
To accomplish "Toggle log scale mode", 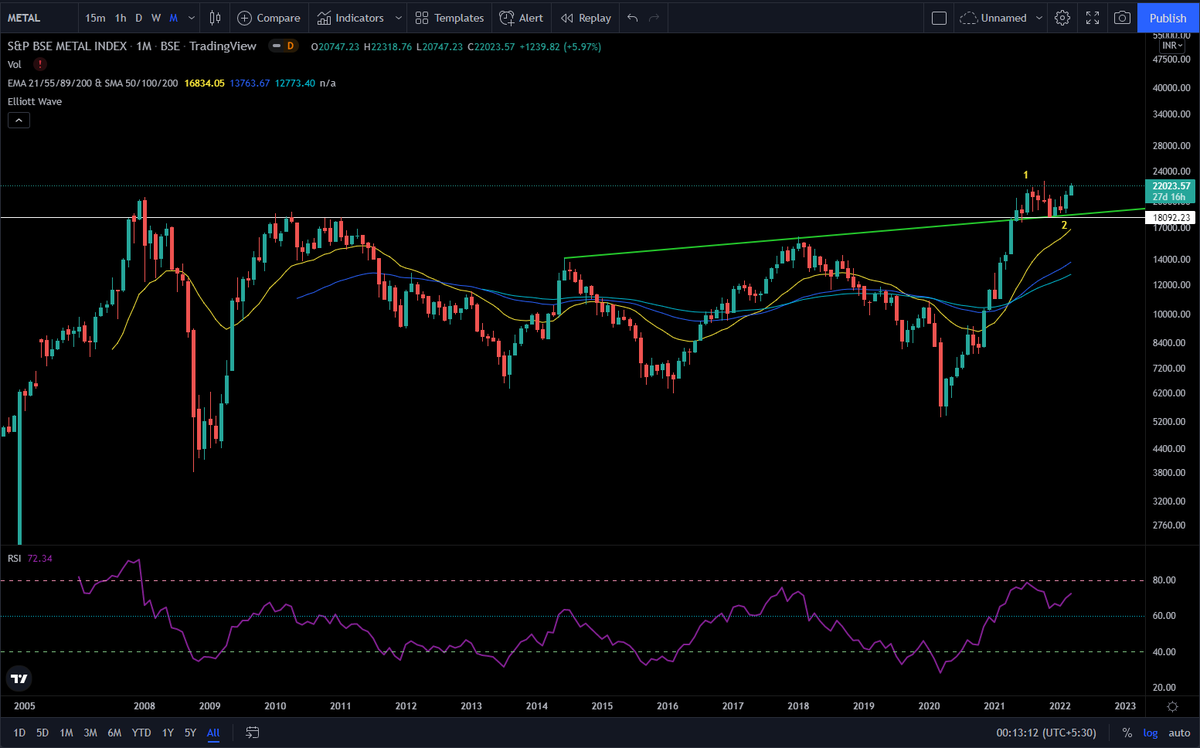I will coord(1150,733).
